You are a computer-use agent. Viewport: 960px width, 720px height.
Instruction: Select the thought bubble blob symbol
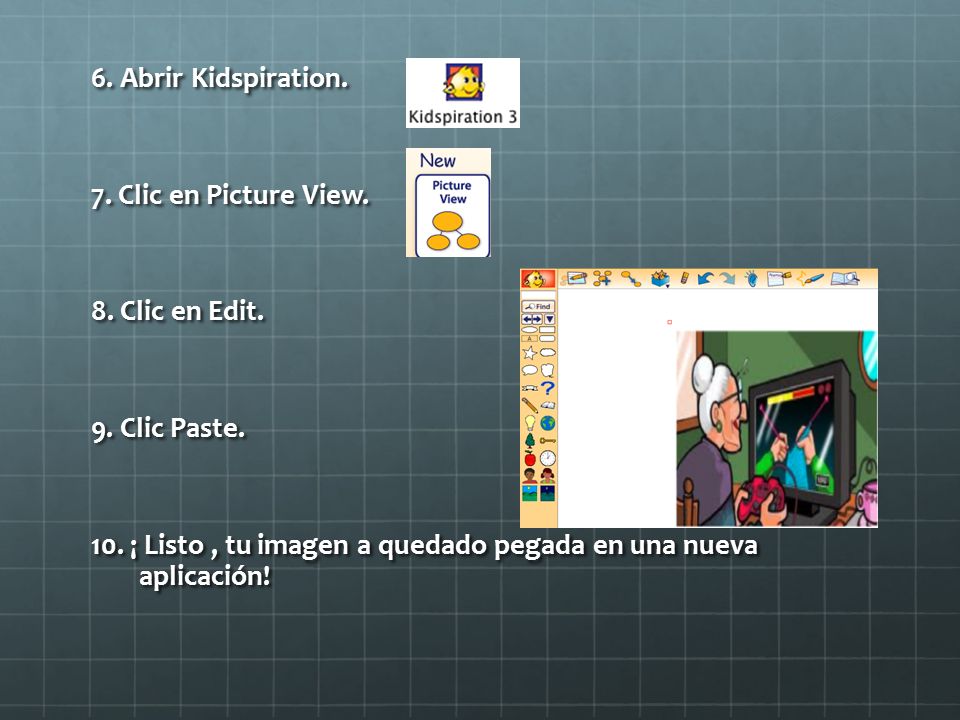pyautogui.click(x=547, y=370)
